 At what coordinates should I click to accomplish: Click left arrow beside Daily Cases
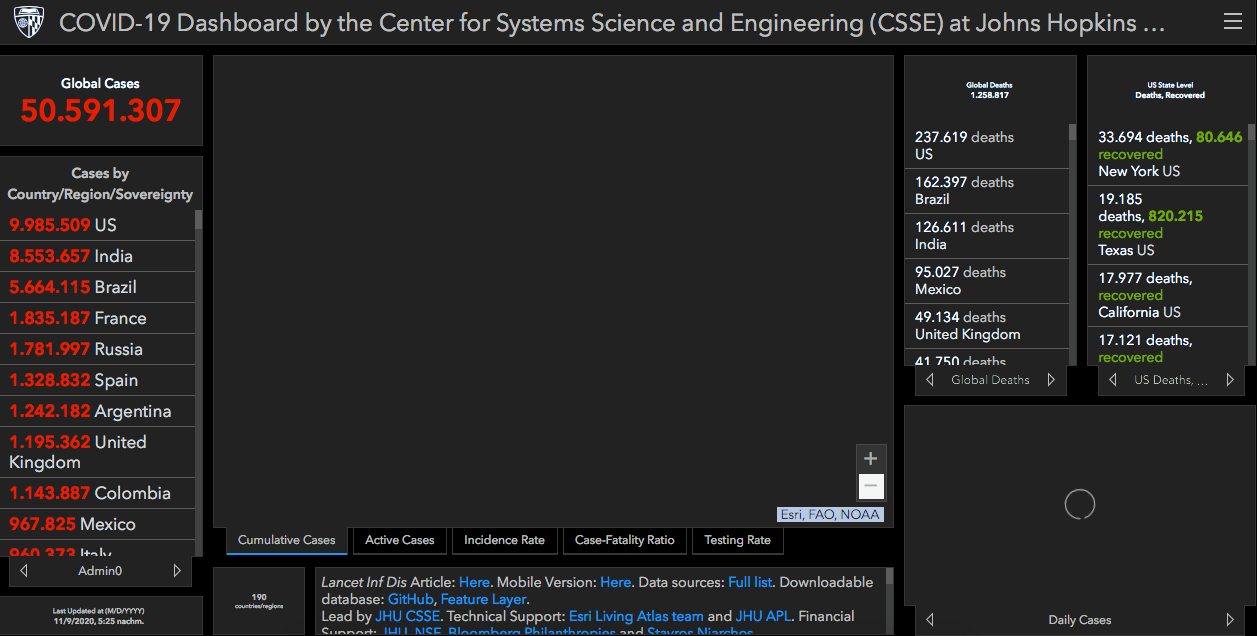coord(930,620)
